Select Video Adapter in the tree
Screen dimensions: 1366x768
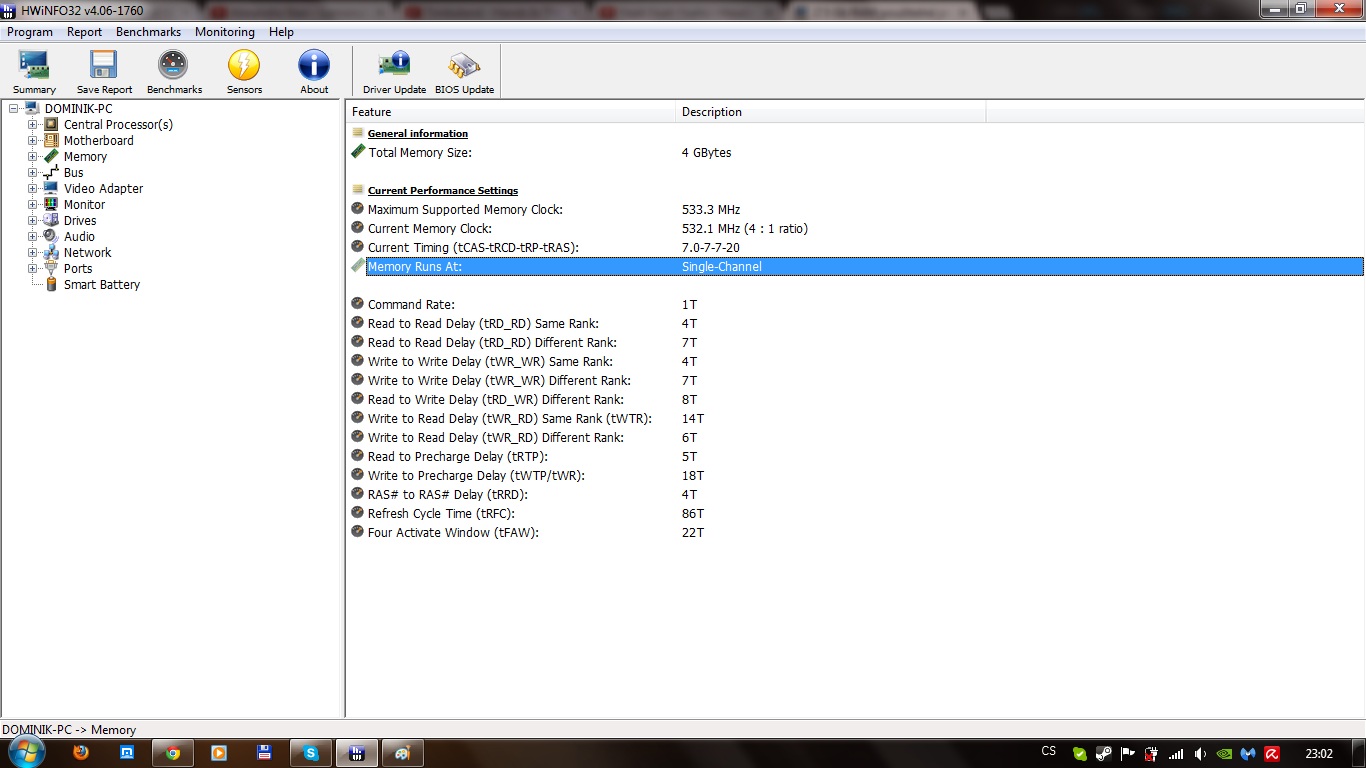(x=103, y=188)
